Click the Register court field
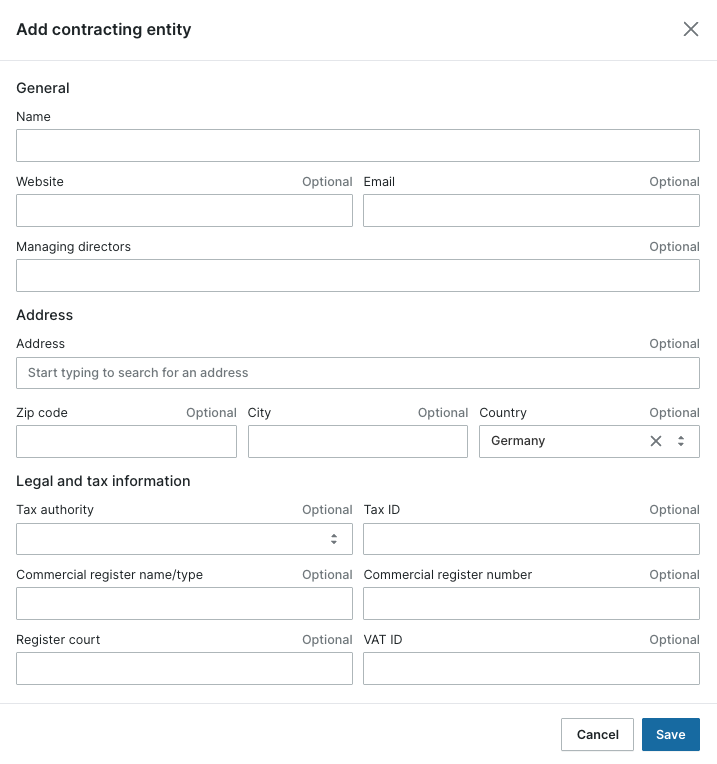 tap(184, 668)
